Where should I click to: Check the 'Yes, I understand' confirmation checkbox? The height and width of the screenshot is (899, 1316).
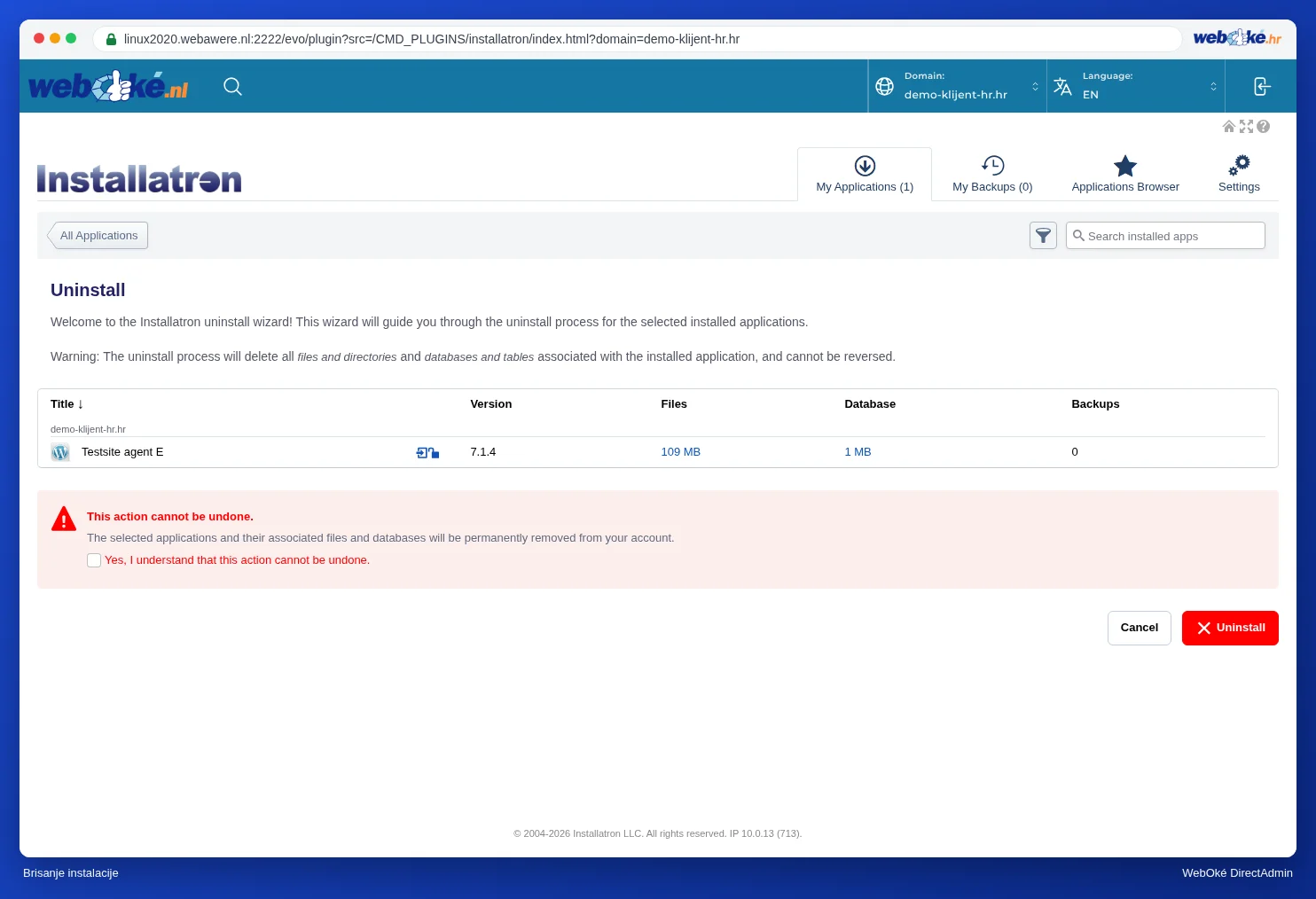point(94,560)
